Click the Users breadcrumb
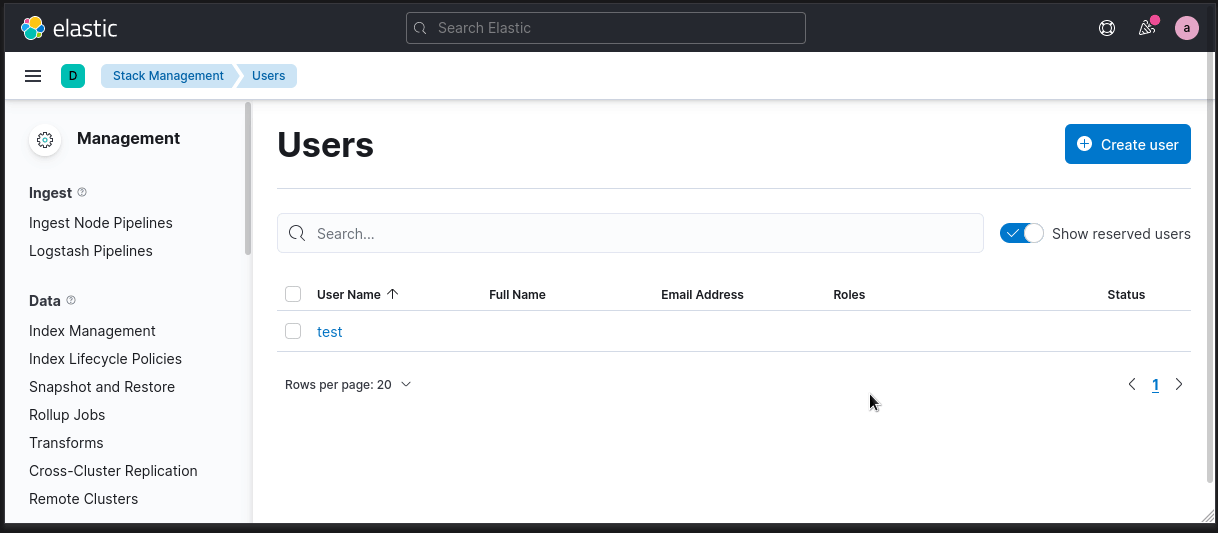The image size is (1218, 533). tap(268, 76)
